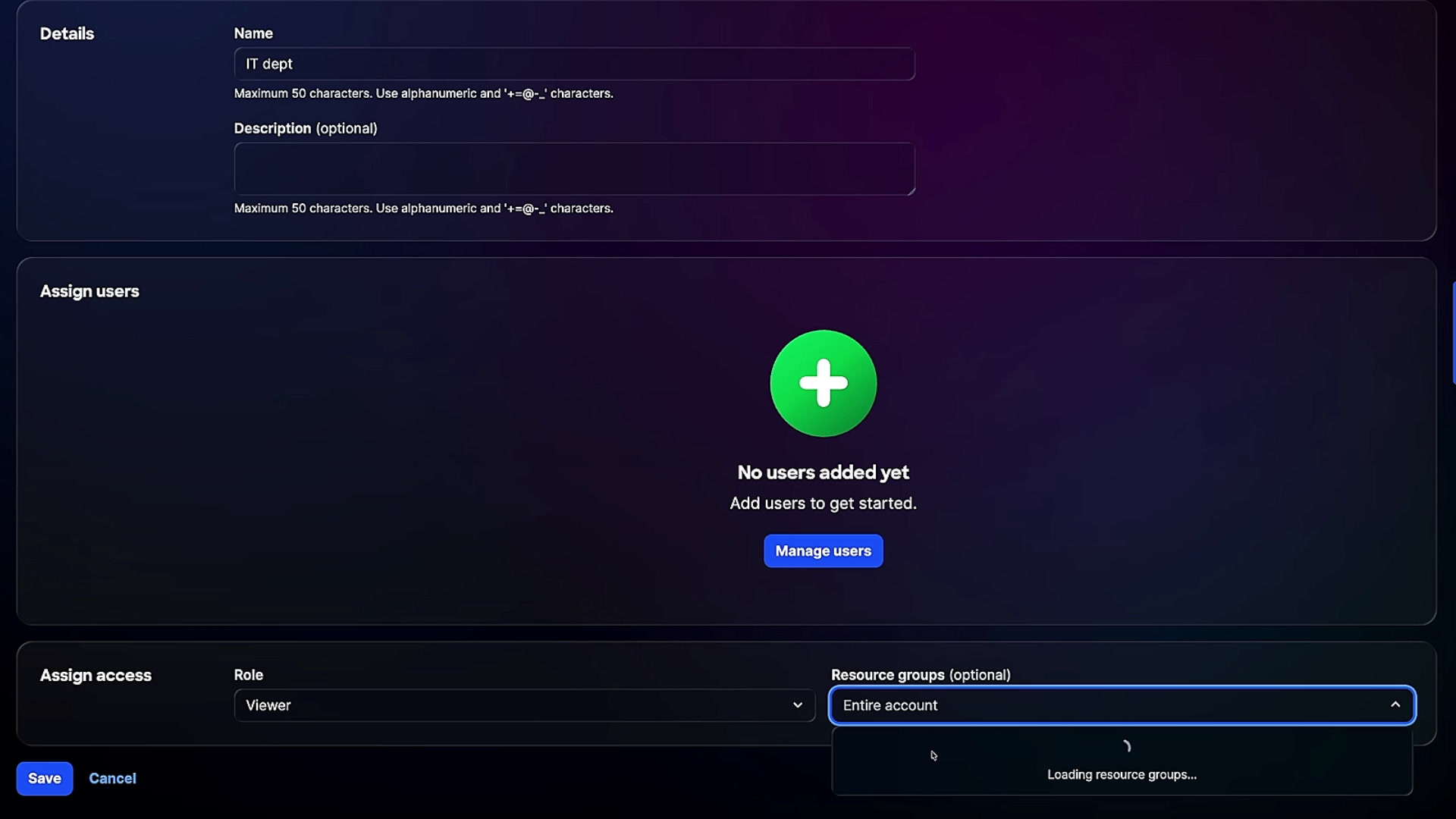
Task: Collapse the Resource groups dropdown
Action: pyautogui.click(x=1122, y=705)
